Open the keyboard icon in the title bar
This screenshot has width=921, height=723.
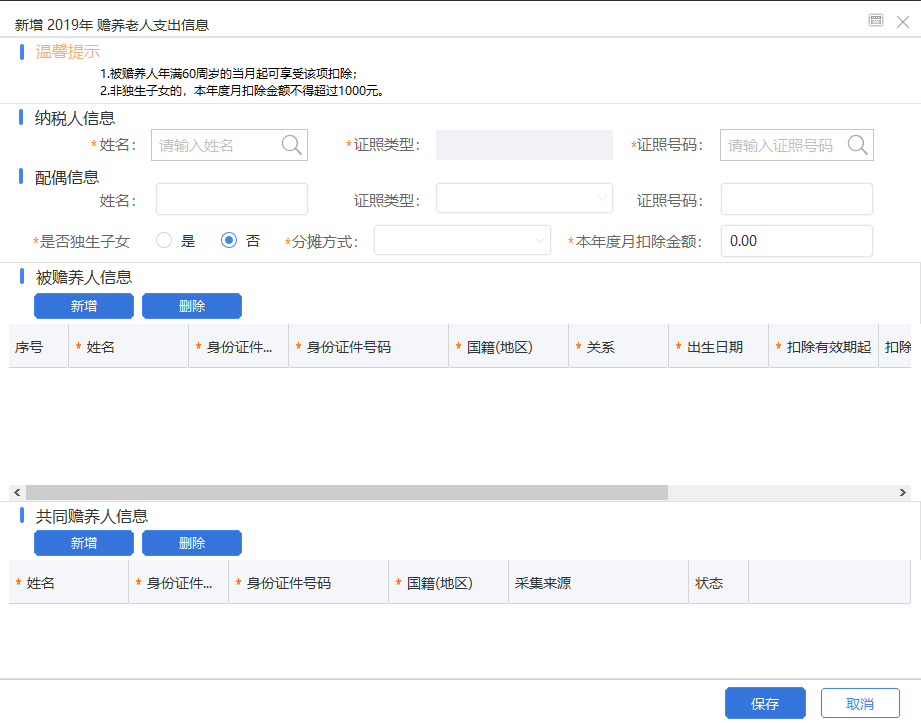[876, 21]
